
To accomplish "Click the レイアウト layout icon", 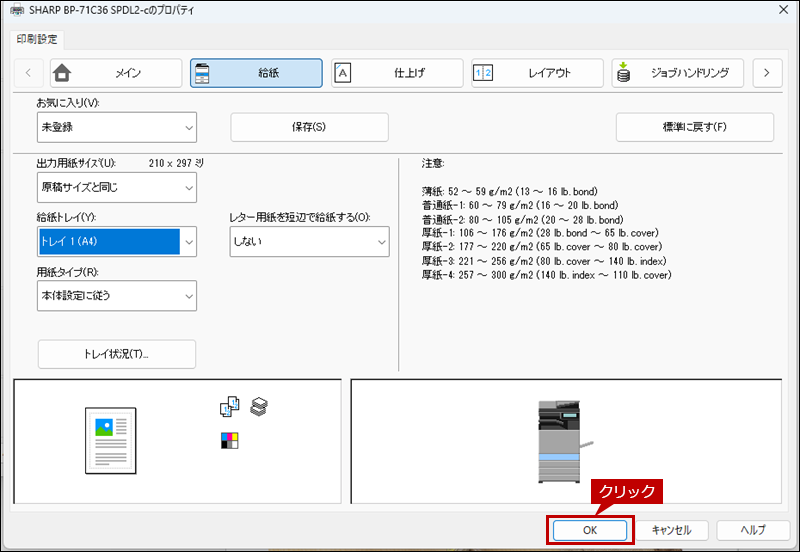I will pos(483,73).
